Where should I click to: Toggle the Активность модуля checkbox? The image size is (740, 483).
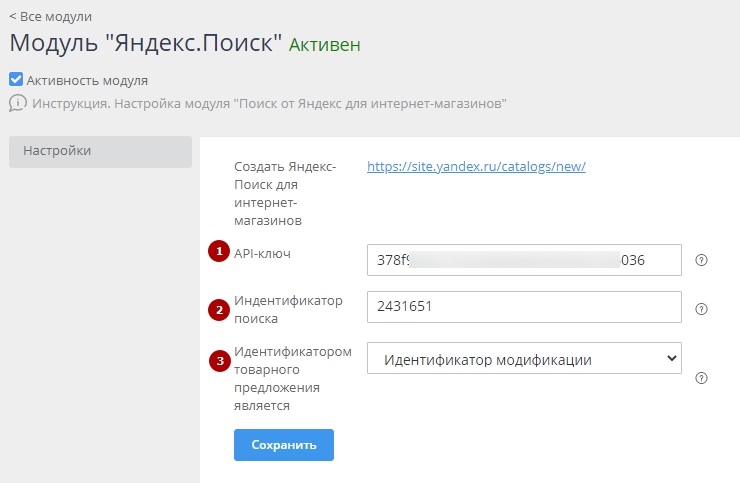tap(16, 80)
